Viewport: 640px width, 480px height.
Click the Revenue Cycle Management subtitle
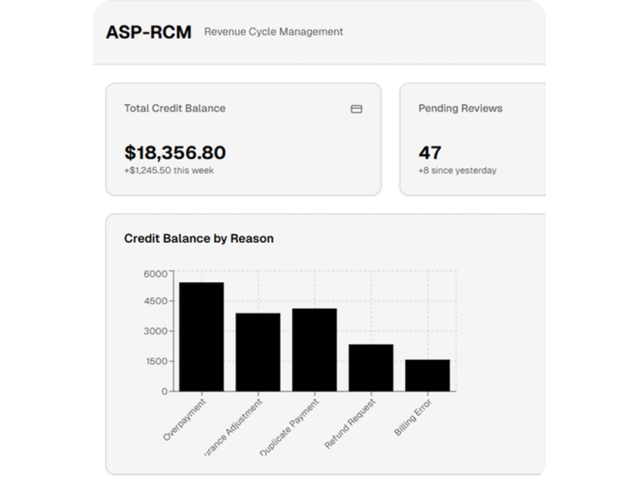[273, 32]
